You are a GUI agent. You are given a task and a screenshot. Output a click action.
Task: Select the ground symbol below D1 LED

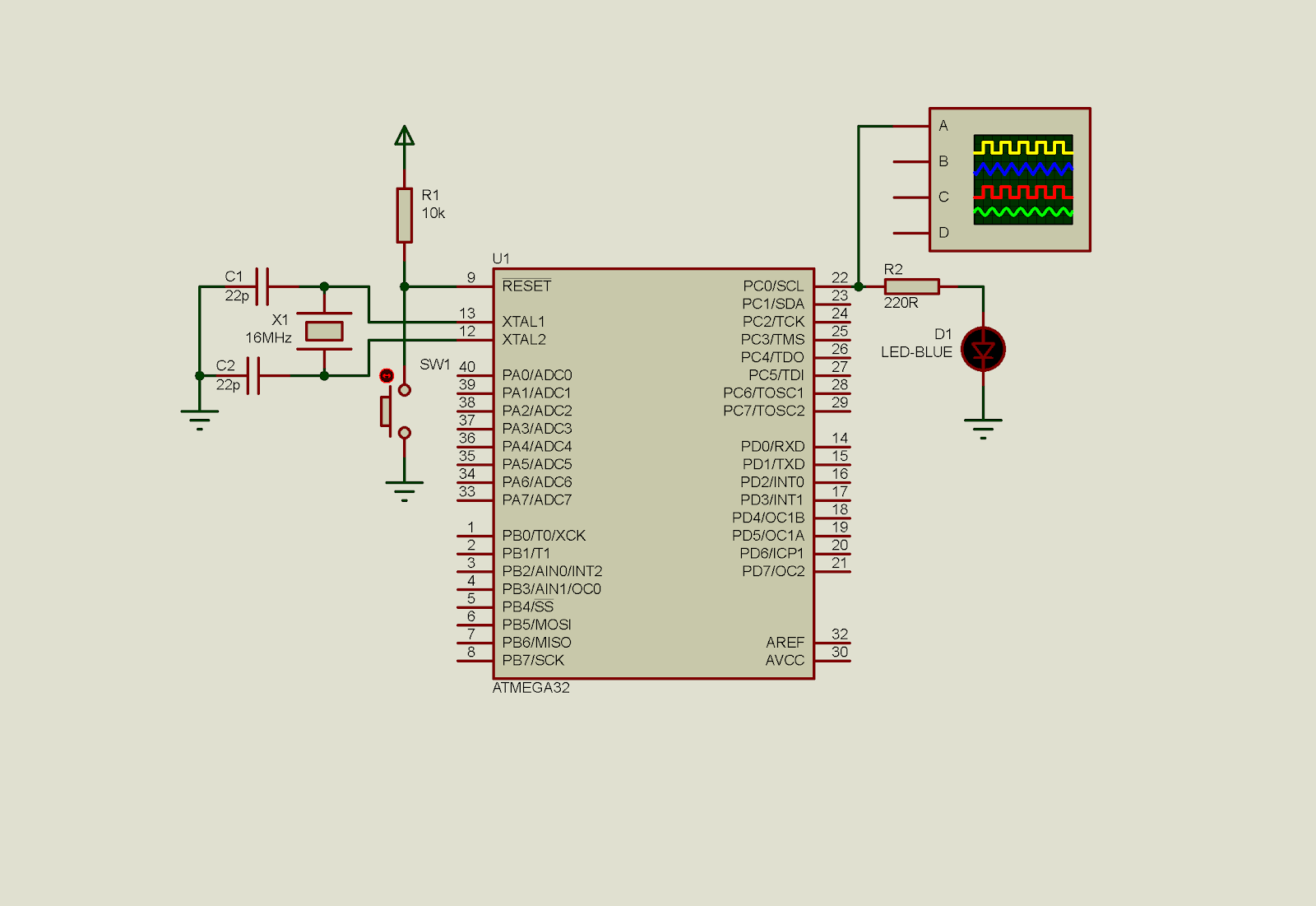point(983,430)
